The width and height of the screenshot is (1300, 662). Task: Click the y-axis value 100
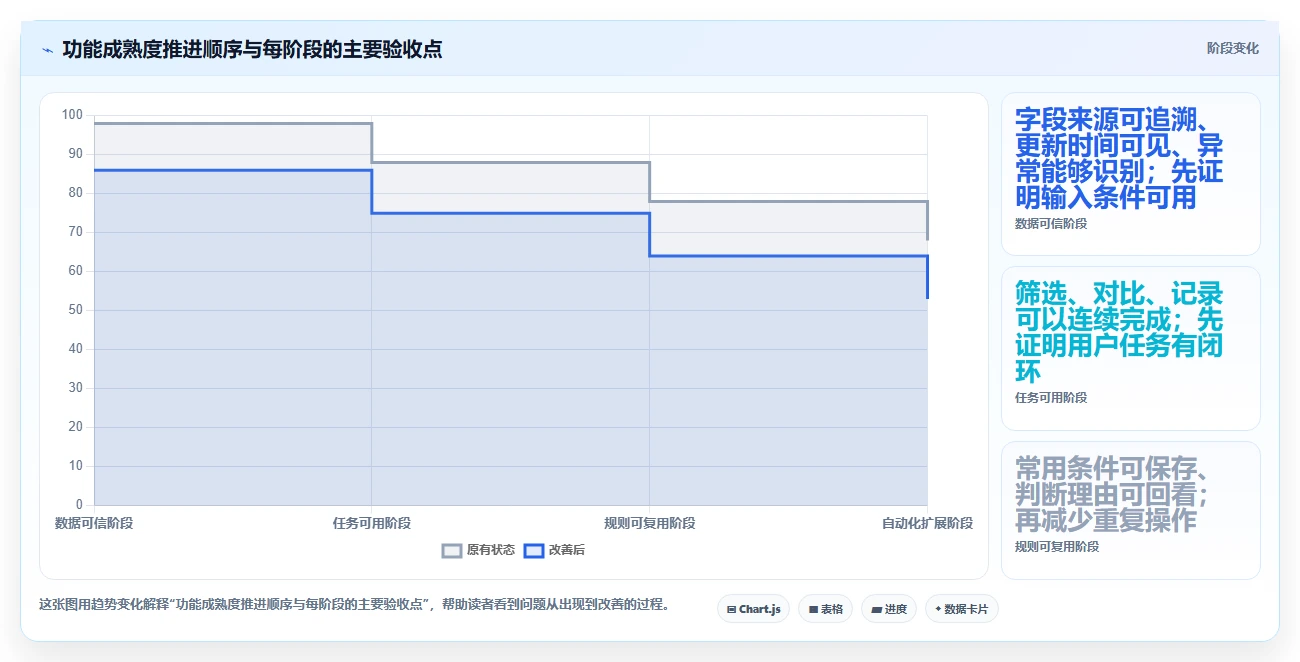[72, 115]
